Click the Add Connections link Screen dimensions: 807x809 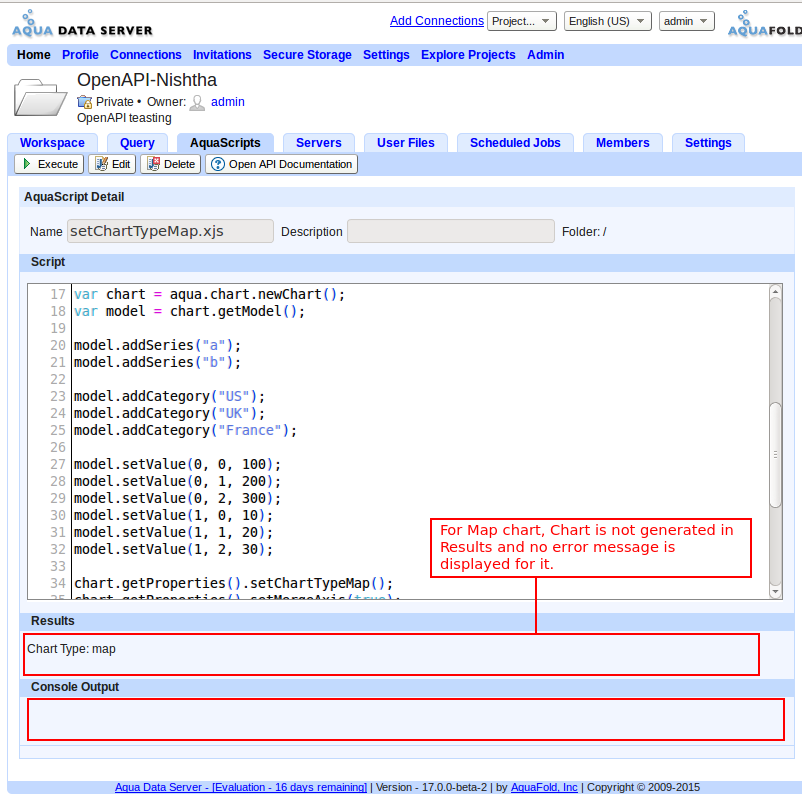pyautogui.click(x=437, y=21)
